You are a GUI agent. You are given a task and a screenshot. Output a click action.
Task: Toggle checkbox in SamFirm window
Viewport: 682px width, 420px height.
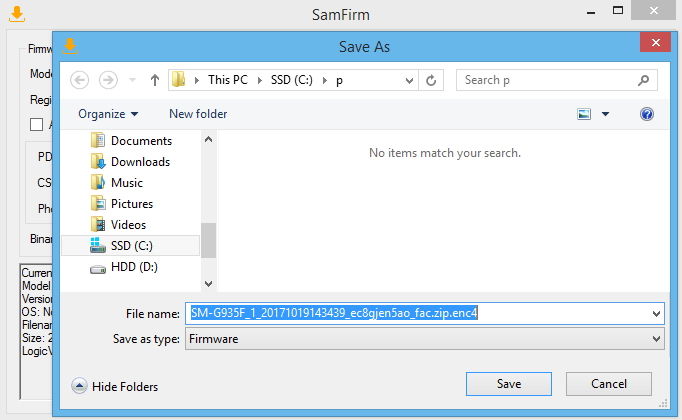tap(37, 124)
